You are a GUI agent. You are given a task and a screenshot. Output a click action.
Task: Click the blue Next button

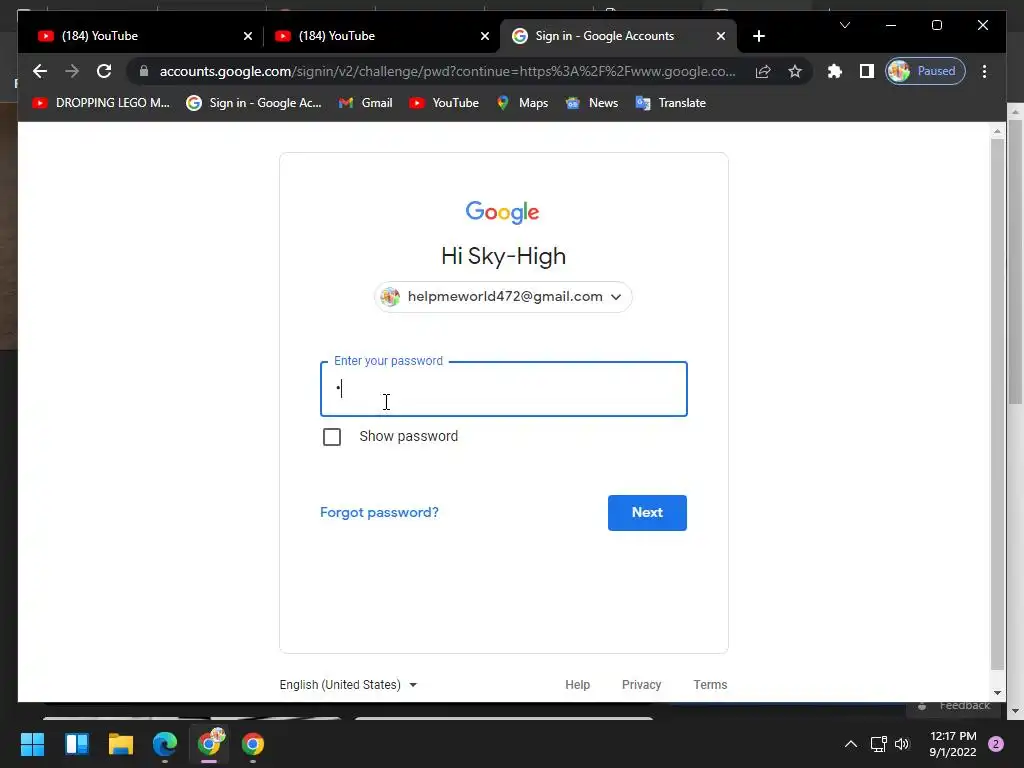pos(647,513)
